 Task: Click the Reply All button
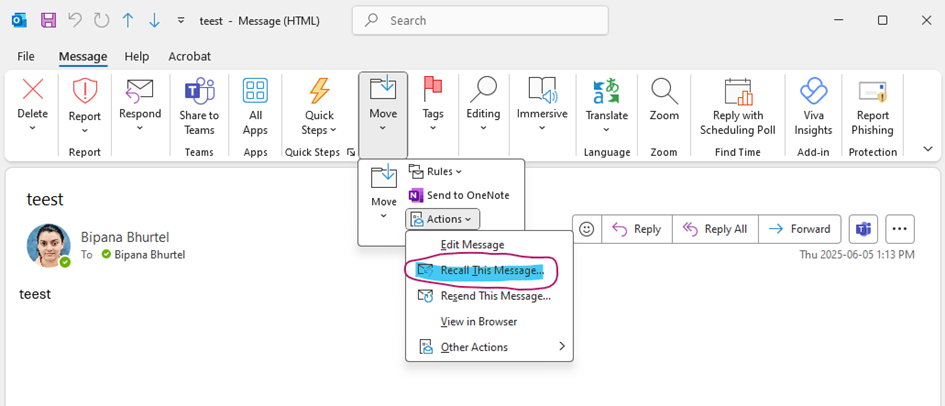(715, 229)
